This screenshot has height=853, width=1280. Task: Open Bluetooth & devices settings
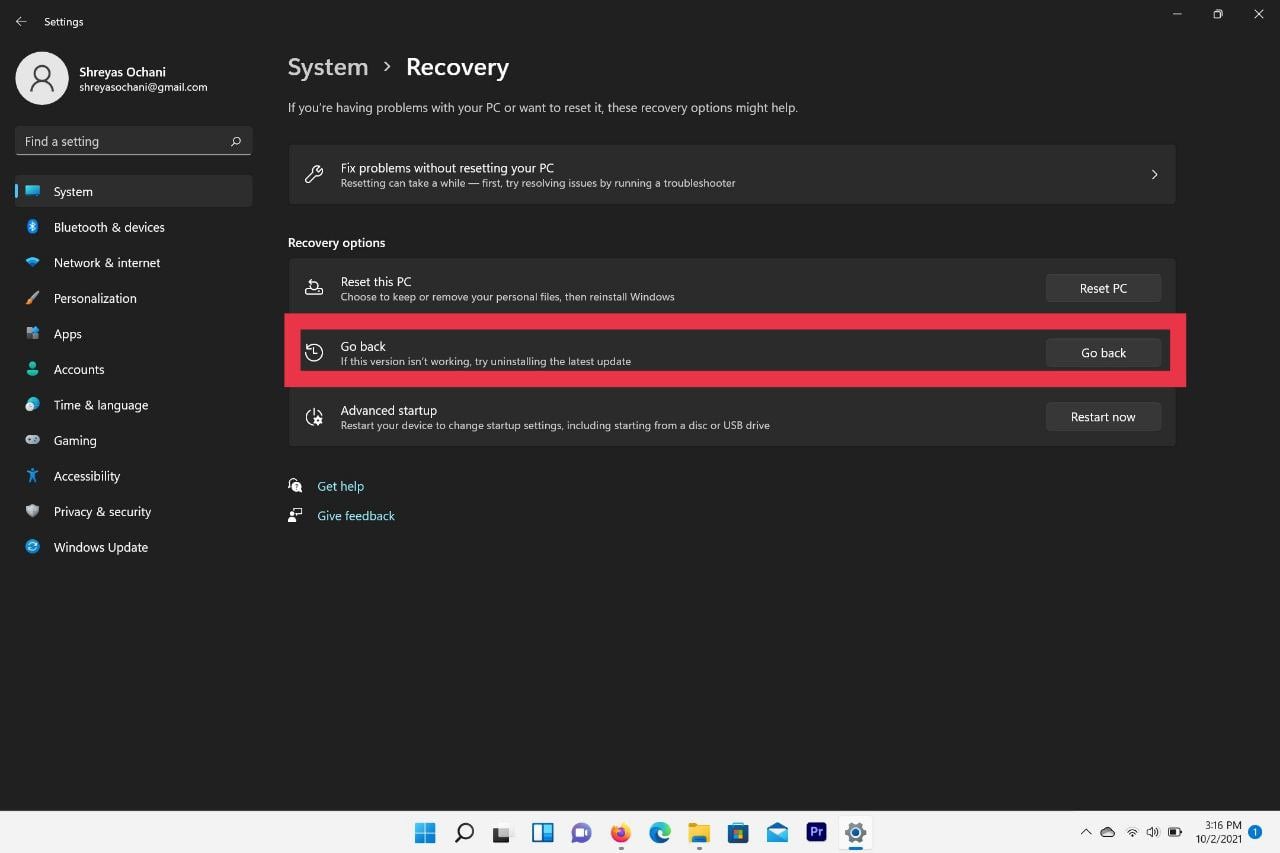tap(134, 227)
